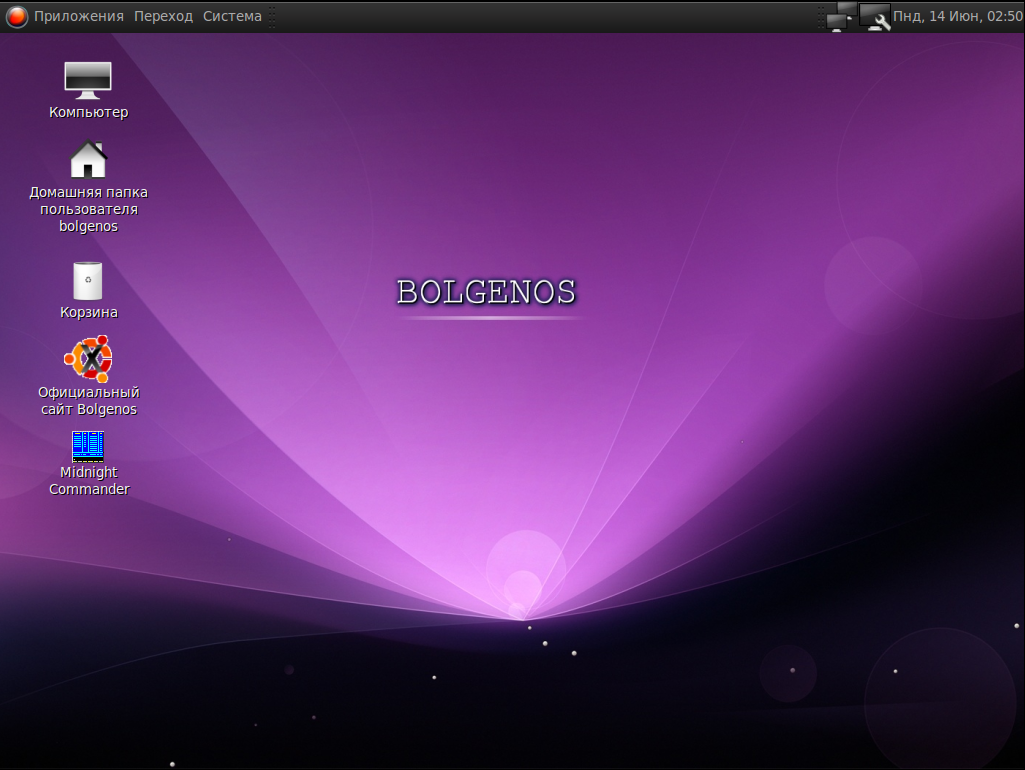This screenshot has height=770, width=1025.
Task: Open the Переход menu
Action: click(x=163, y=16)
